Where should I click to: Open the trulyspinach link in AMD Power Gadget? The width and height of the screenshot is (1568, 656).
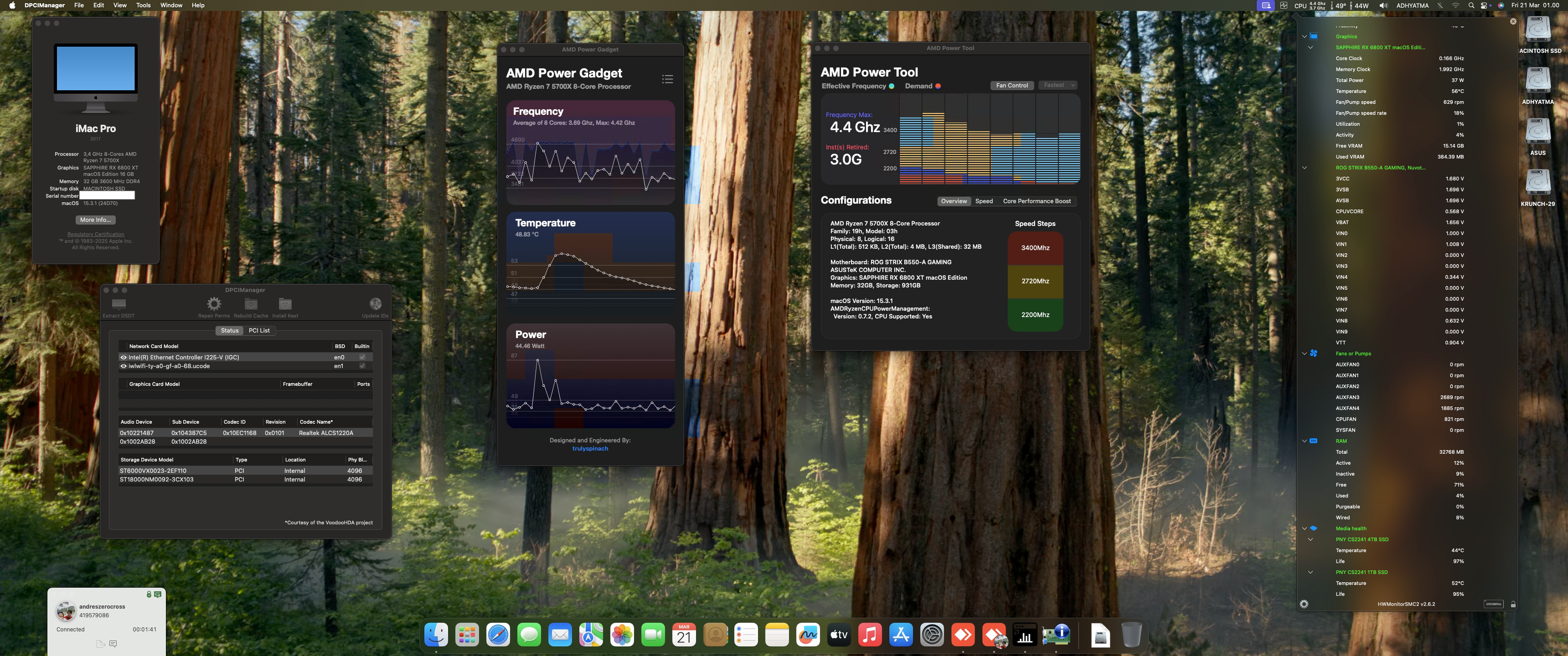tap(590, 448)
